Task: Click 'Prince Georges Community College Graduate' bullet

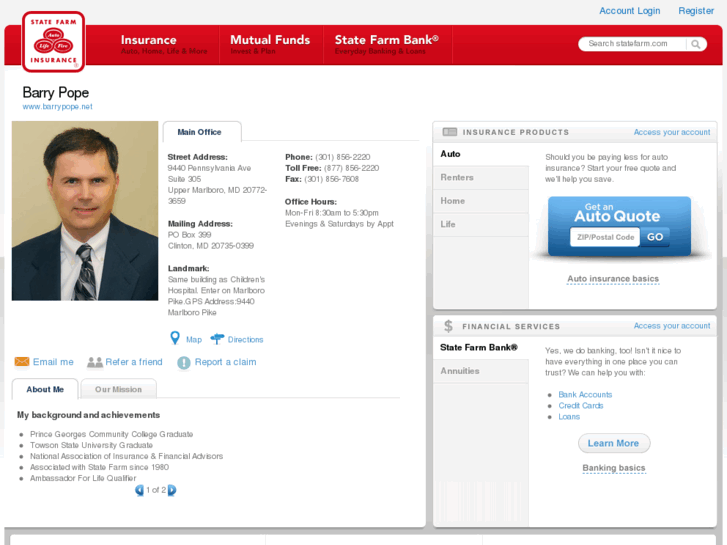Action: point(111,434)
